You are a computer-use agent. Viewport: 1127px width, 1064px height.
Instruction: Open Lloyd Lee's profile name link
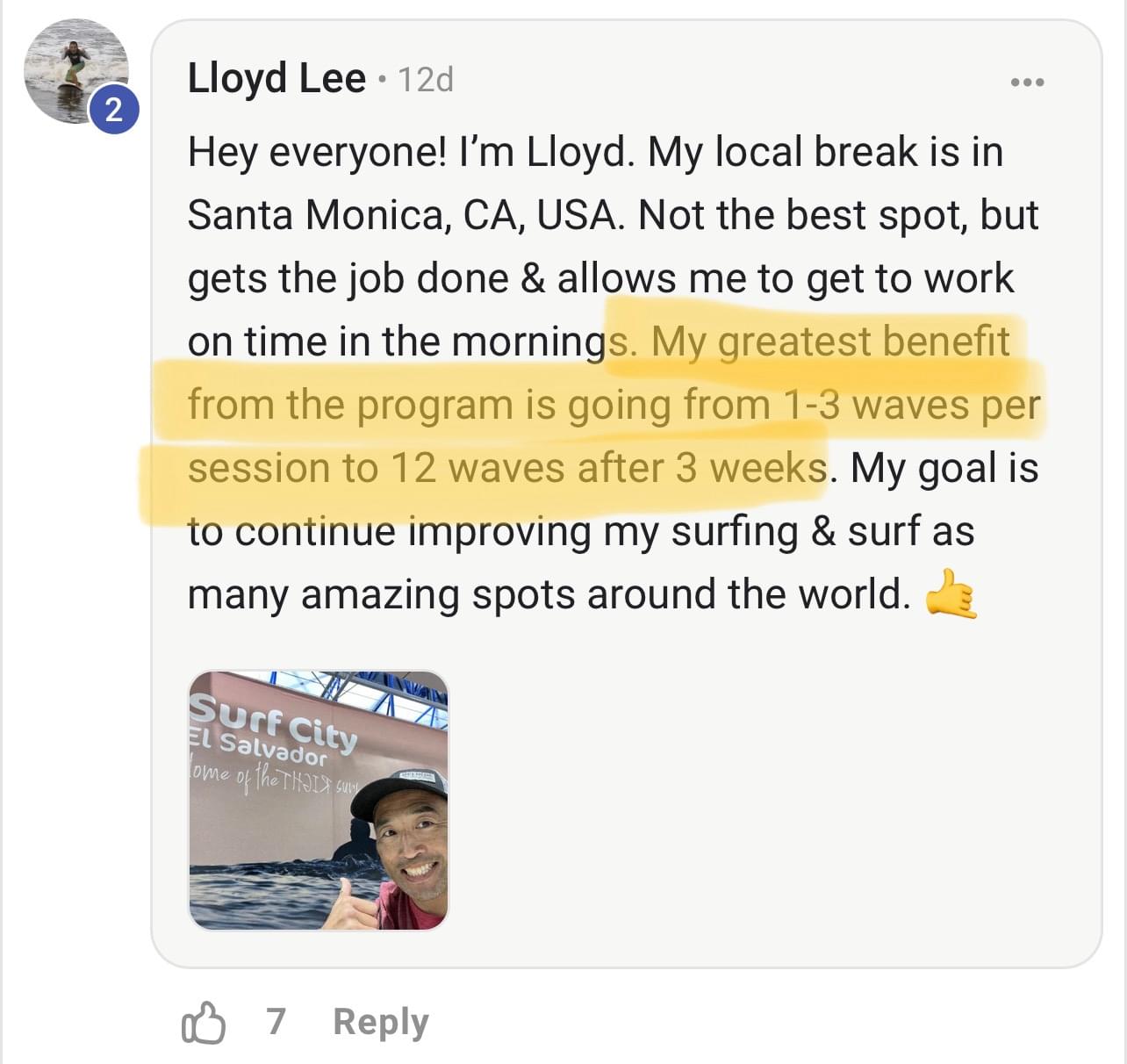click(x=276, y=78)
